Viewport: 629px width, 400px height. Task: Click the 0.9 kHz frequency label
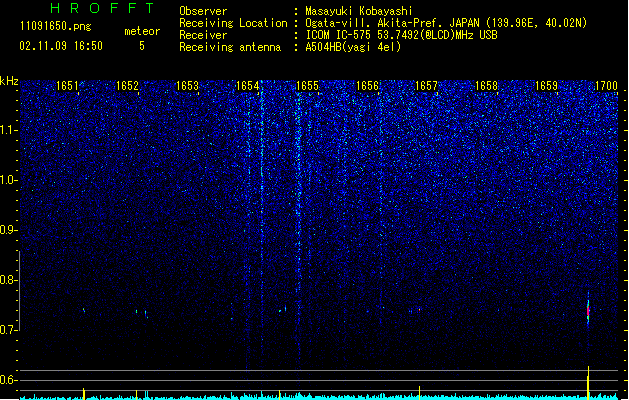click(x=9, y=230)
